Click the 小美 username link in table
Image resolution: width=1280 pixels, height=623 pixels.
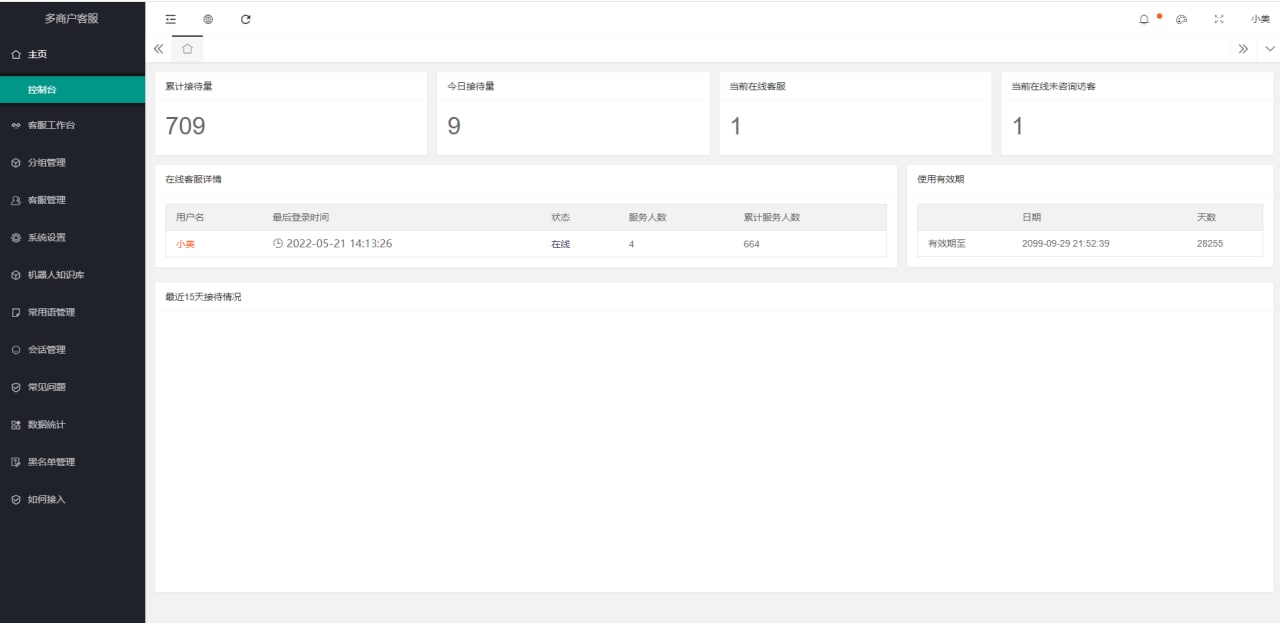(x=185, y=244)
